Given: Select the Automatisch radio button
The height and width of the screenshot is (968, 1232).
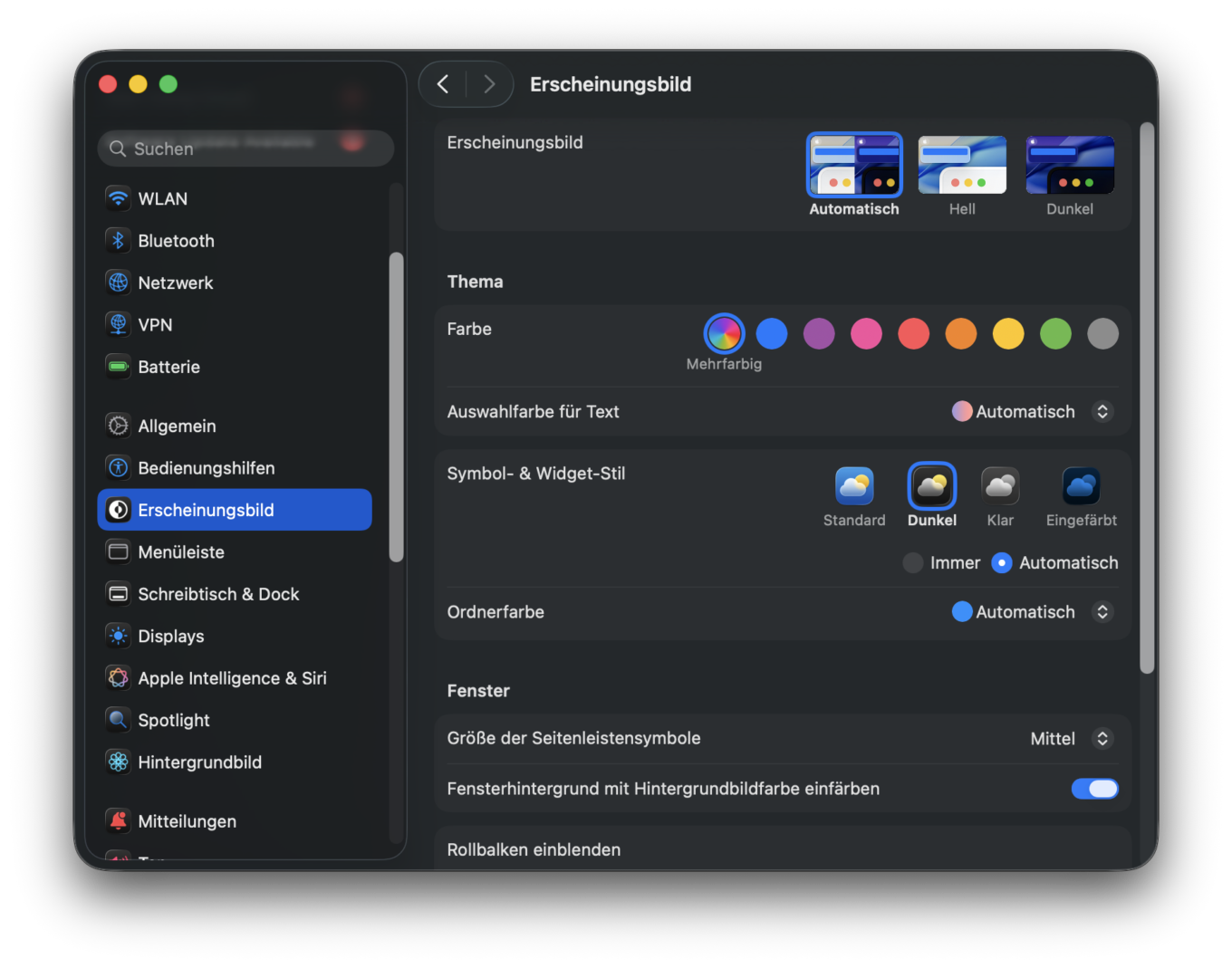Looking at the screenshot, I should [1001, 562].
